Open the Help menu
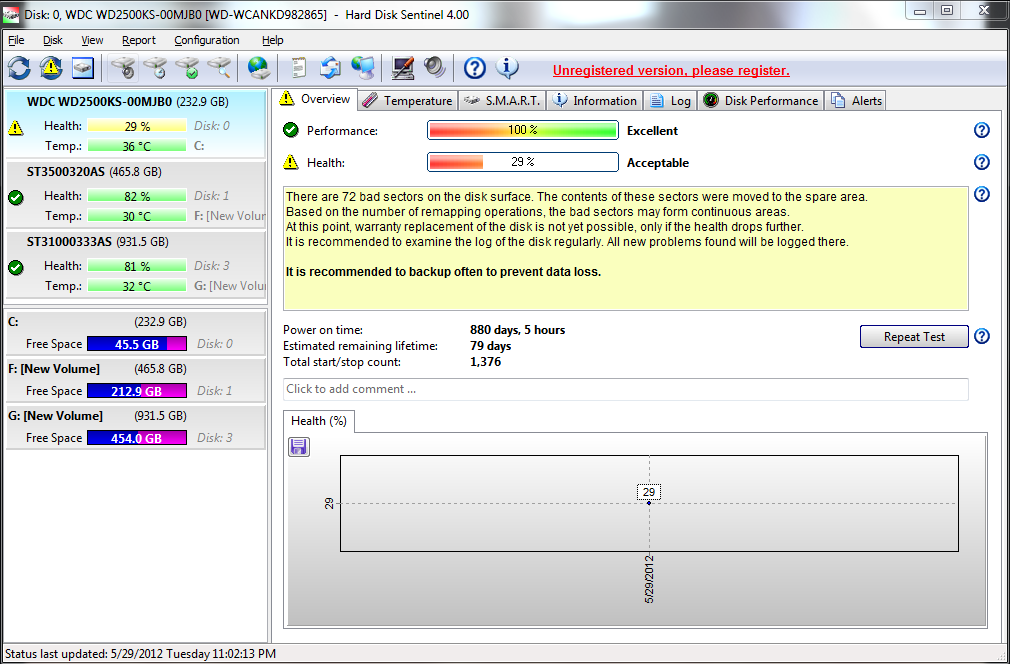1010x664 pixels. coord(272,40)
